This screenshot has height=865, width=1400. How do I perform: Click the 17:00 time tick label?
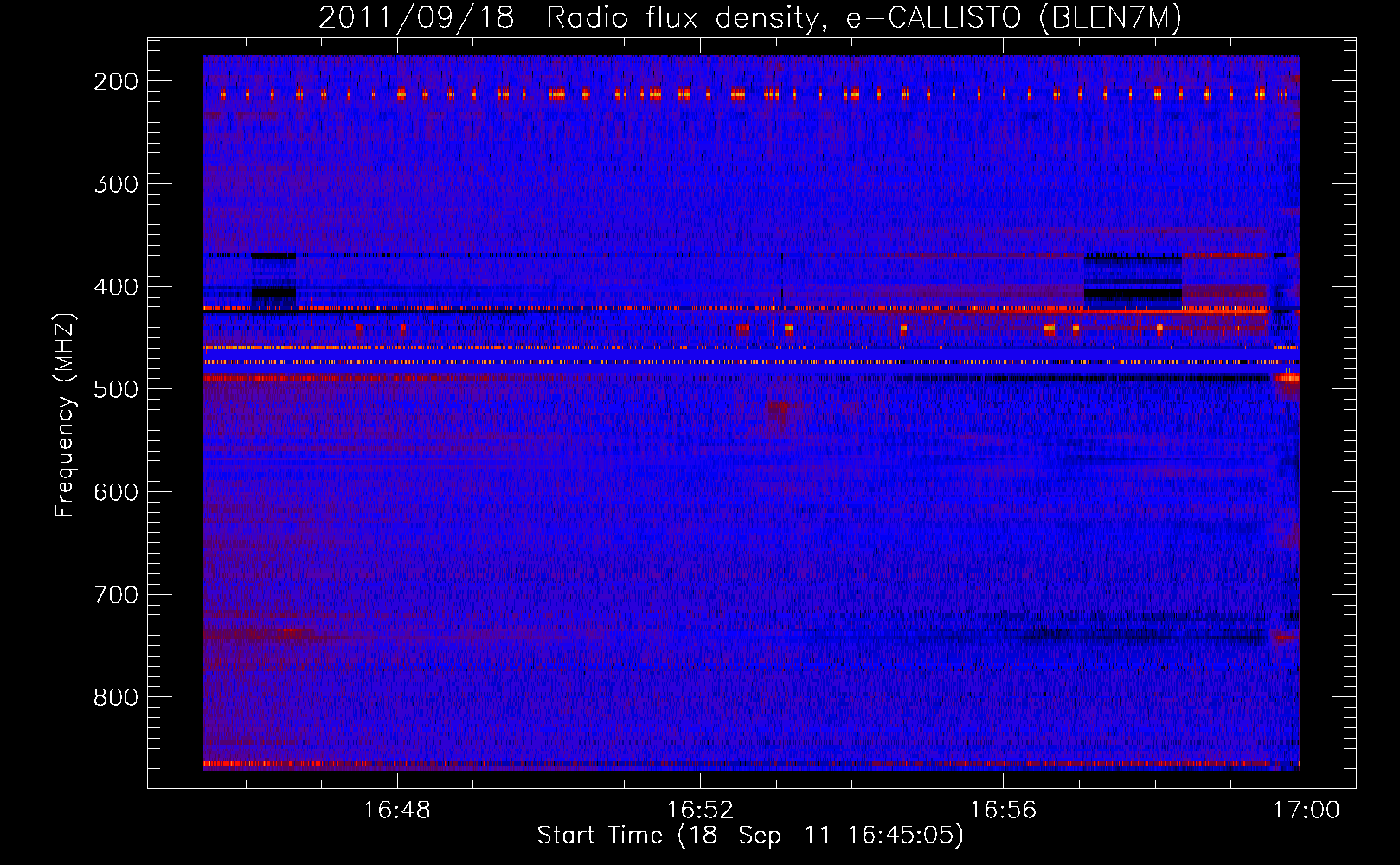point(1306,810)
